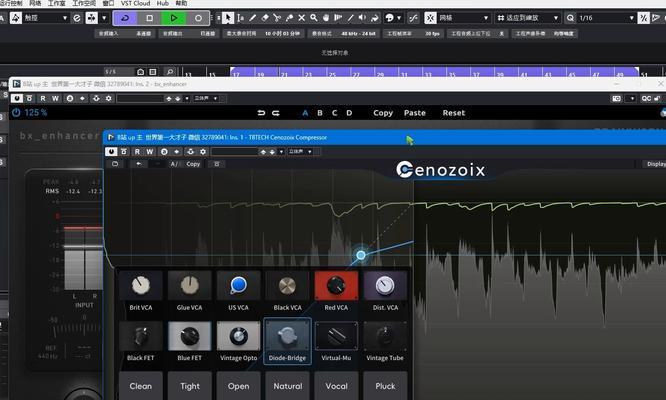Select the eraser tool in toolbar
The image size is (666, 400).
(265, 18)
